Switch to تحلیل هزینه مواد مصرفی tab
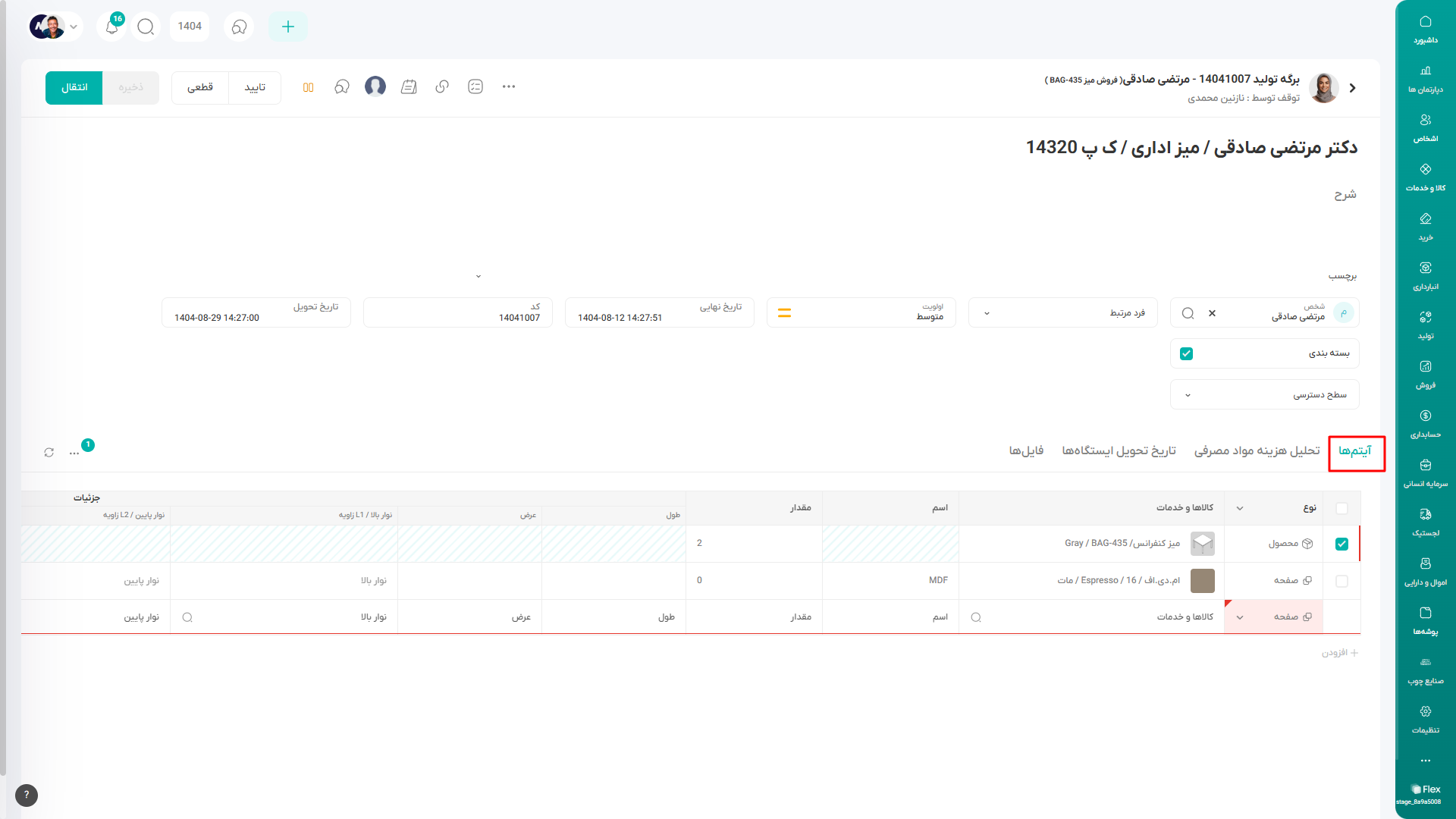This screenshot has width=1456, height=819. (x=1257, y=450)
